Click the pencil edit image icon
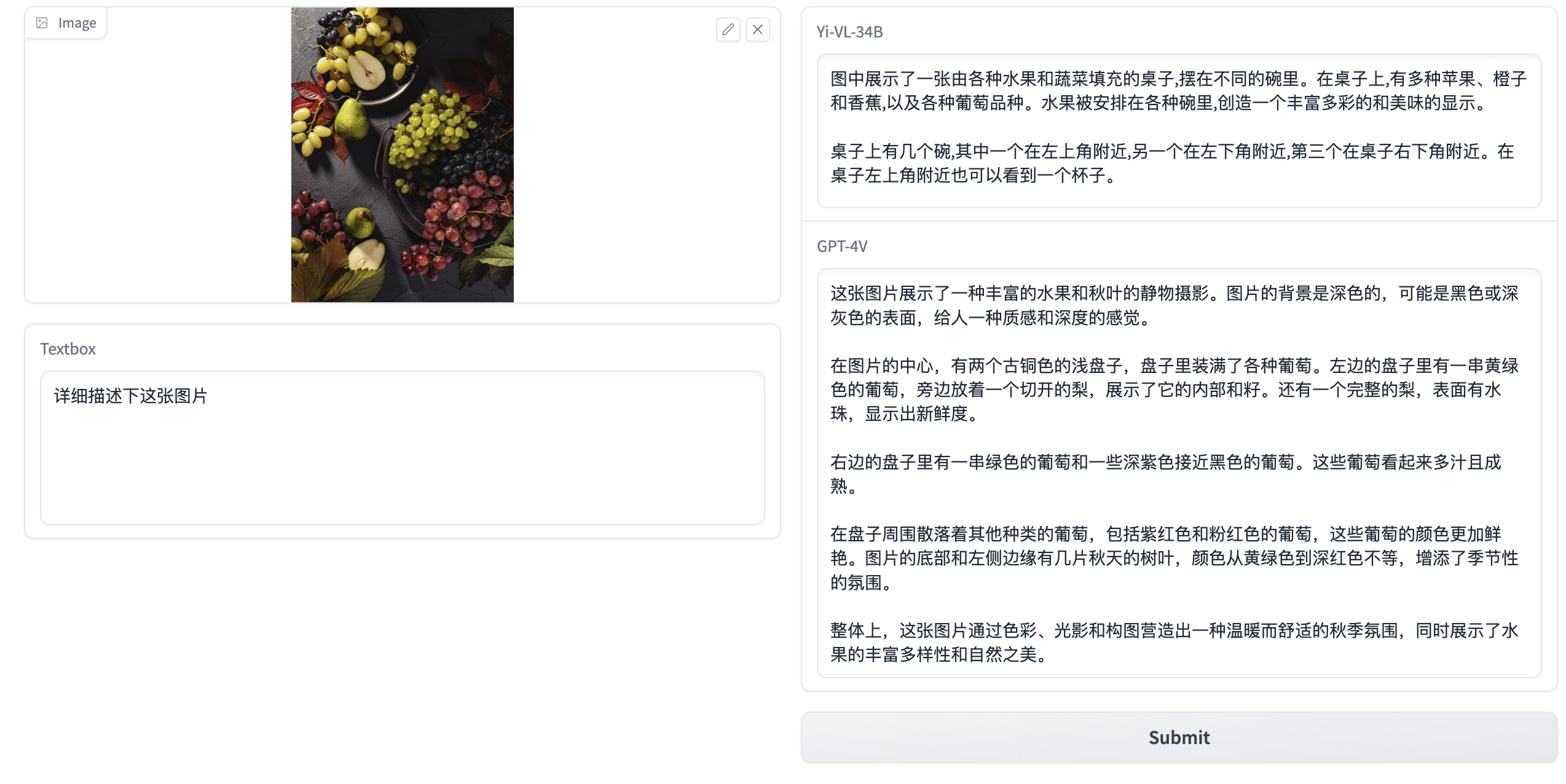Viewport: 1566px width, 784px height. (728, 29)
